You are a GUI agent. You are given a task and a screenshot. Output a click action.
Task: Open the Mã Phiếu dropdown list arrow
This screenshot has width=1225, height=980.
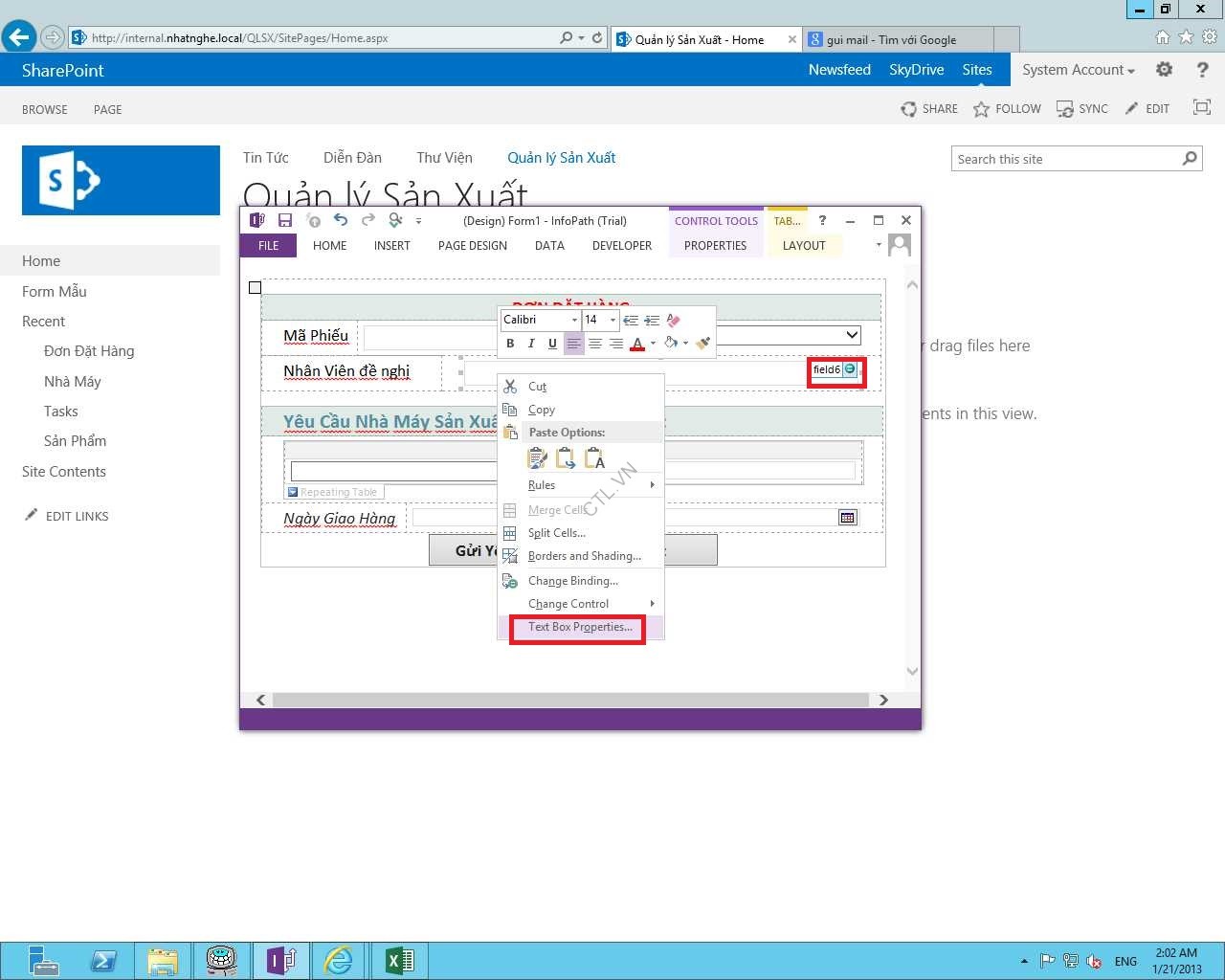click(851, 335)
